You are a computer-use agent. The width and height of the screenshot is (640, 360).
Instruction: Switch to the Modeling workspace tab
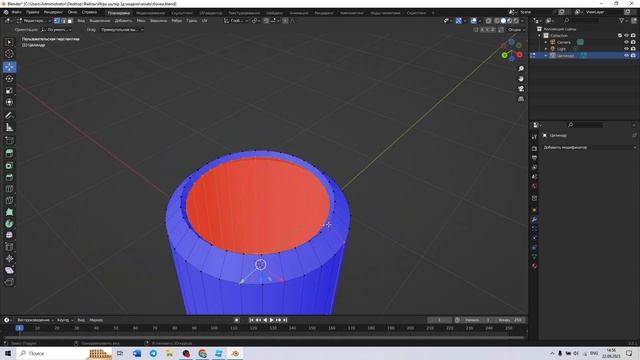click(x=151, y=13)
